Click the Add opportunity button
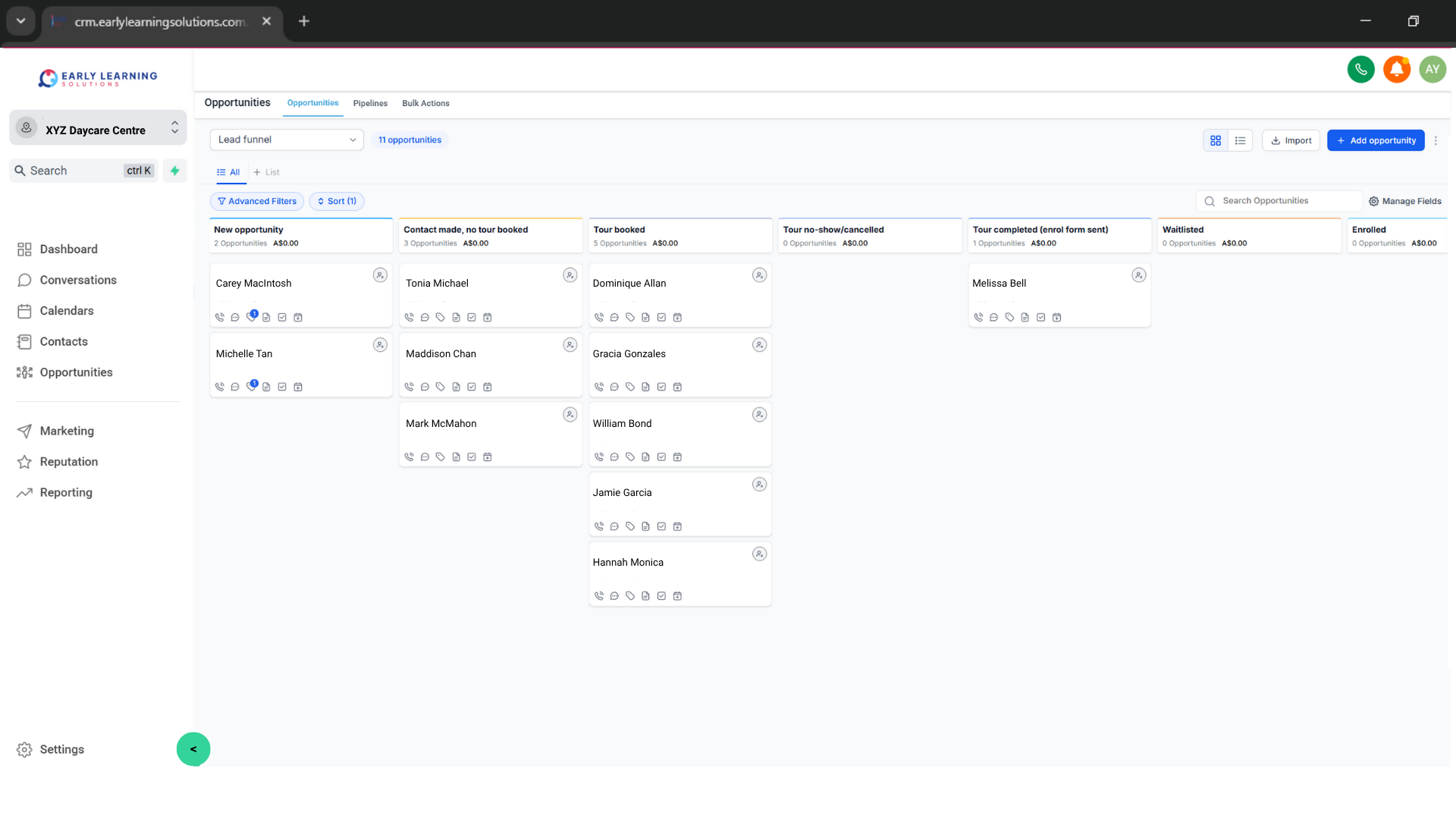Image resolution: width=1456 pixels, height=819 pixels. click(1376, 140)
